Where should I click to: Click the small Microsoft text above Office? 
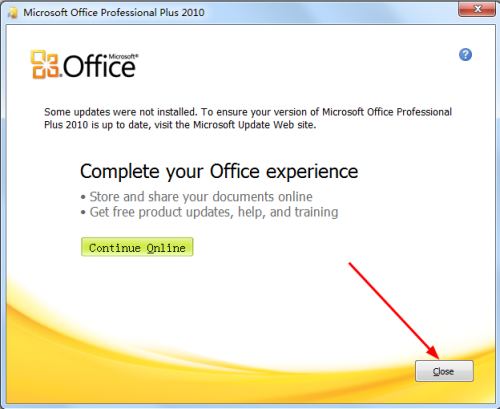[123, 56]
